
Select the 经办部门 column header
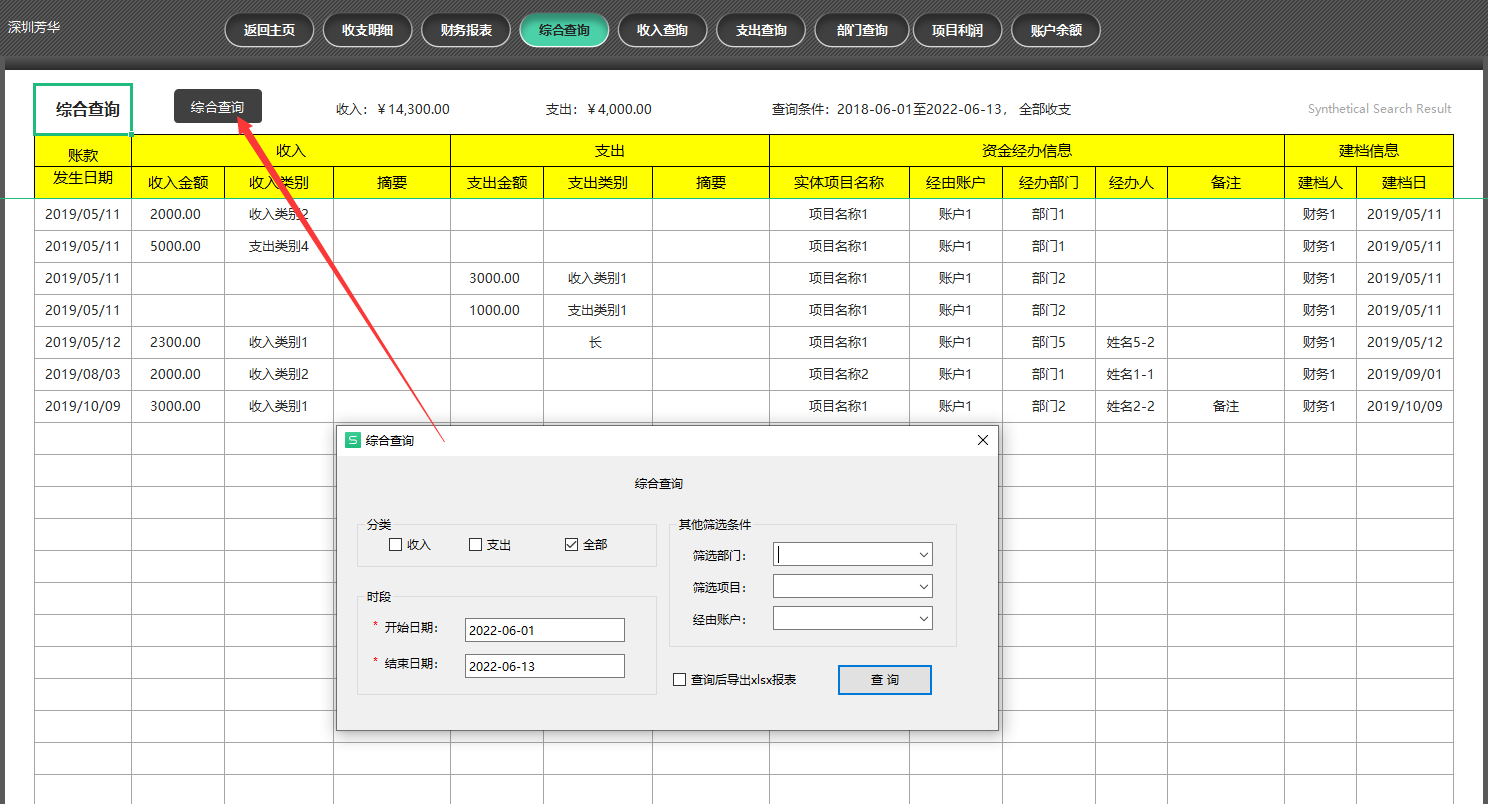pos(1049,182)
